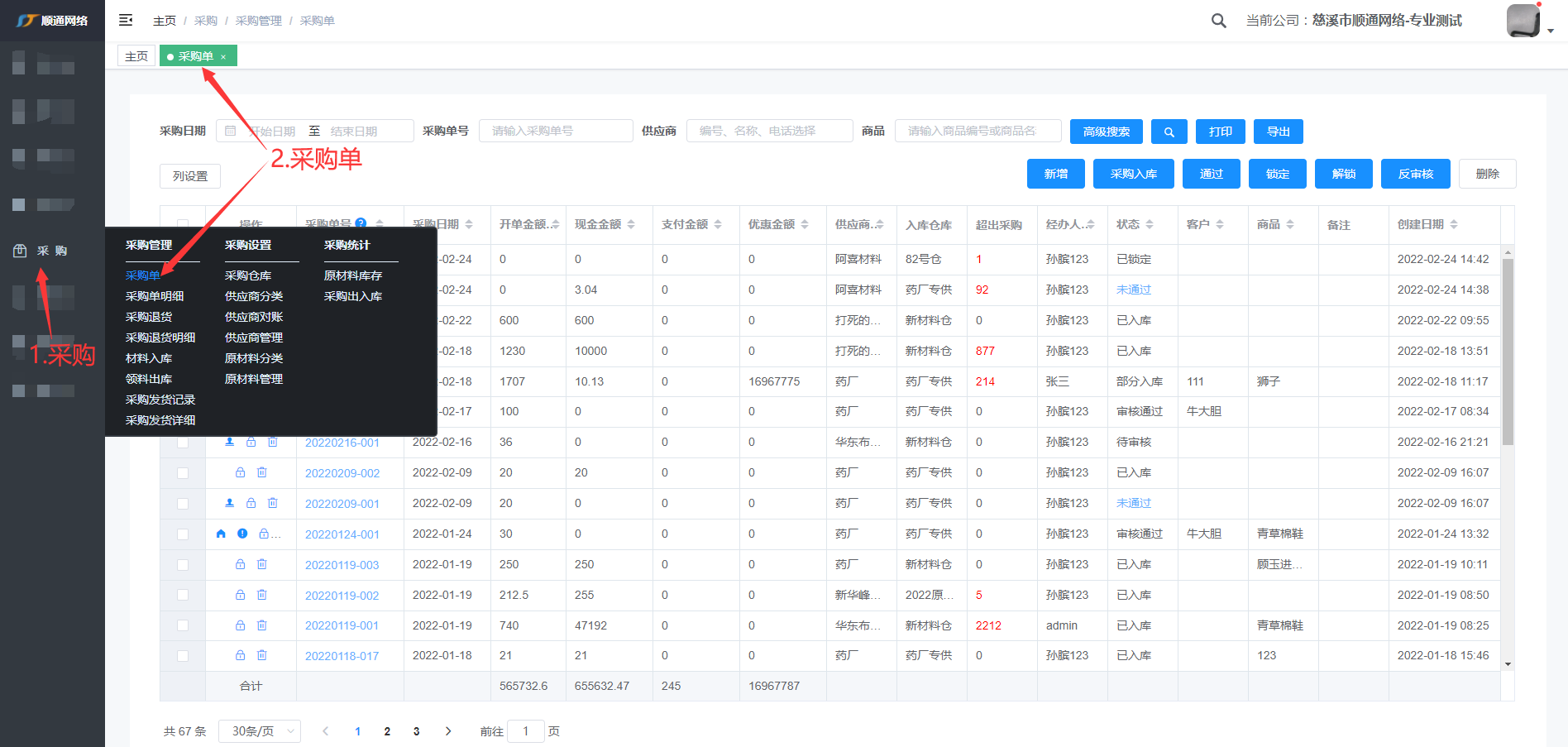Click the exclamation icon for order 20220124-001
The height and width of the screenshot is (747, 1568).
click(242, 534)
